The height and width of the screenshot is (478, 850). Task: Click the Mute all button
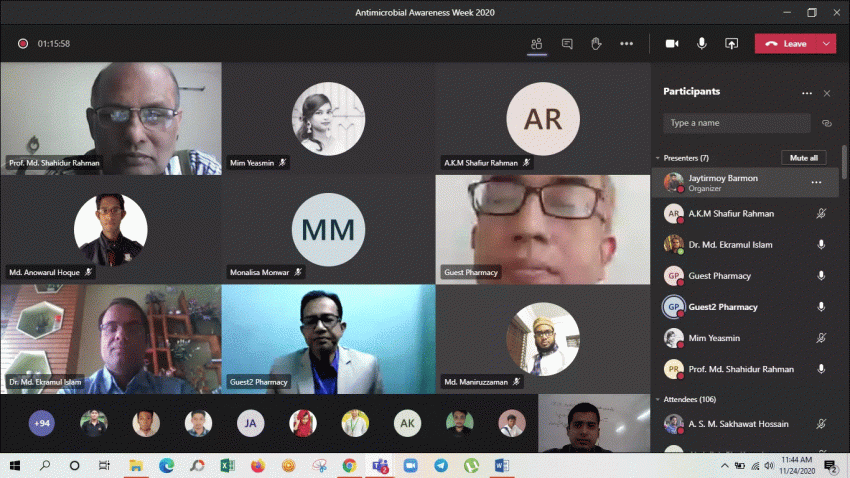pos(803,158)
